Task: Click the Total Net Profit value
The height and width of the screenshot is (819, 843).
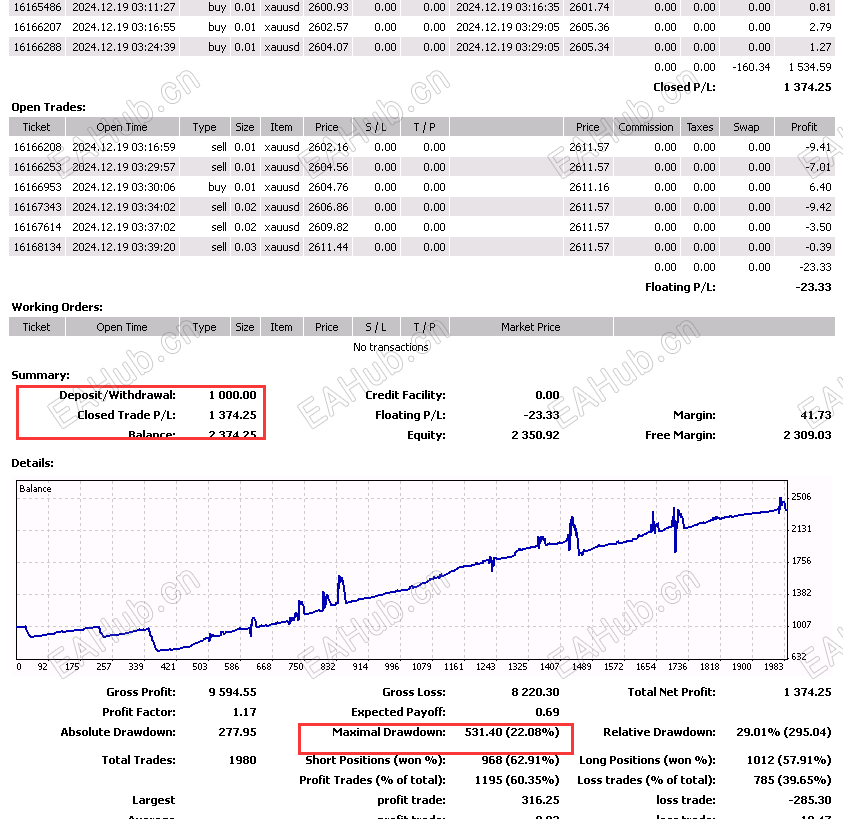Action: click(808, 692)
